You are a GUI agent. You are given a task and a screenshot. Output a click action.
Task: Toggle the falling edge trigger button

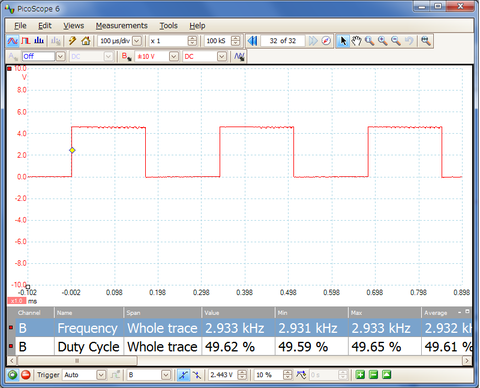tap(197, 375)
